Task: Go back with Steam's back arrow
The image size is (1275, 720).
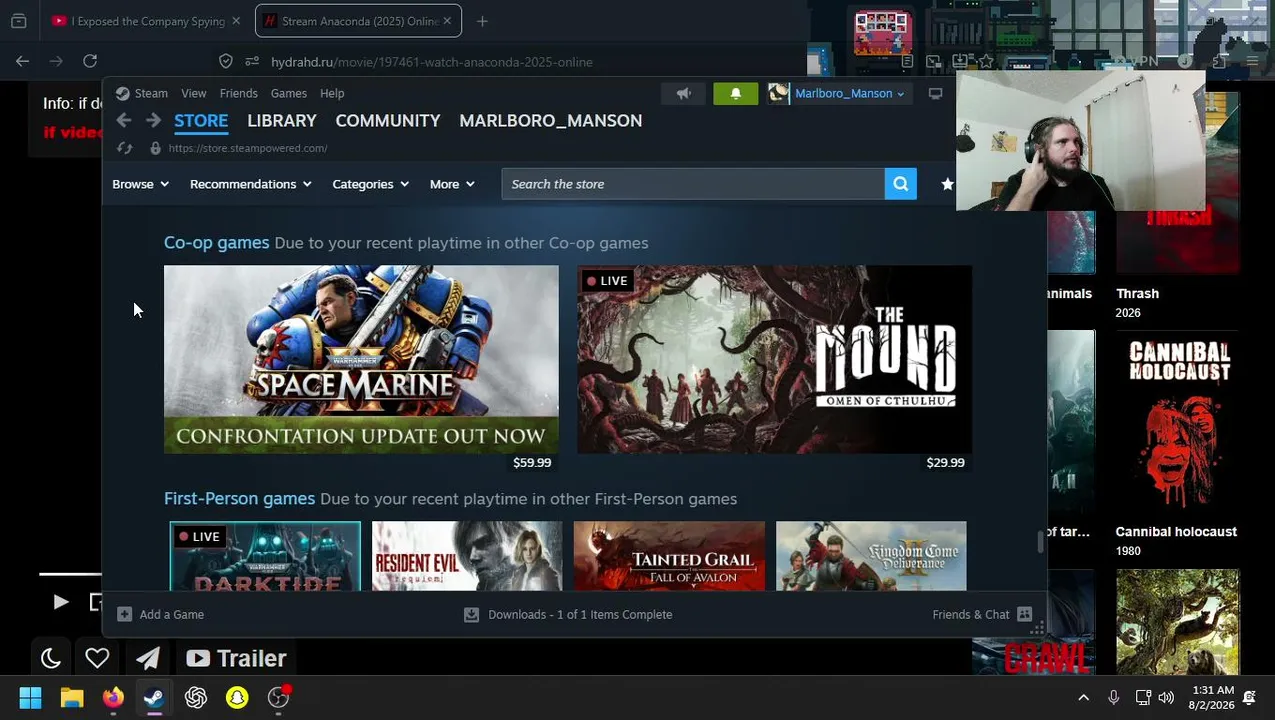Action: point(123,120)
